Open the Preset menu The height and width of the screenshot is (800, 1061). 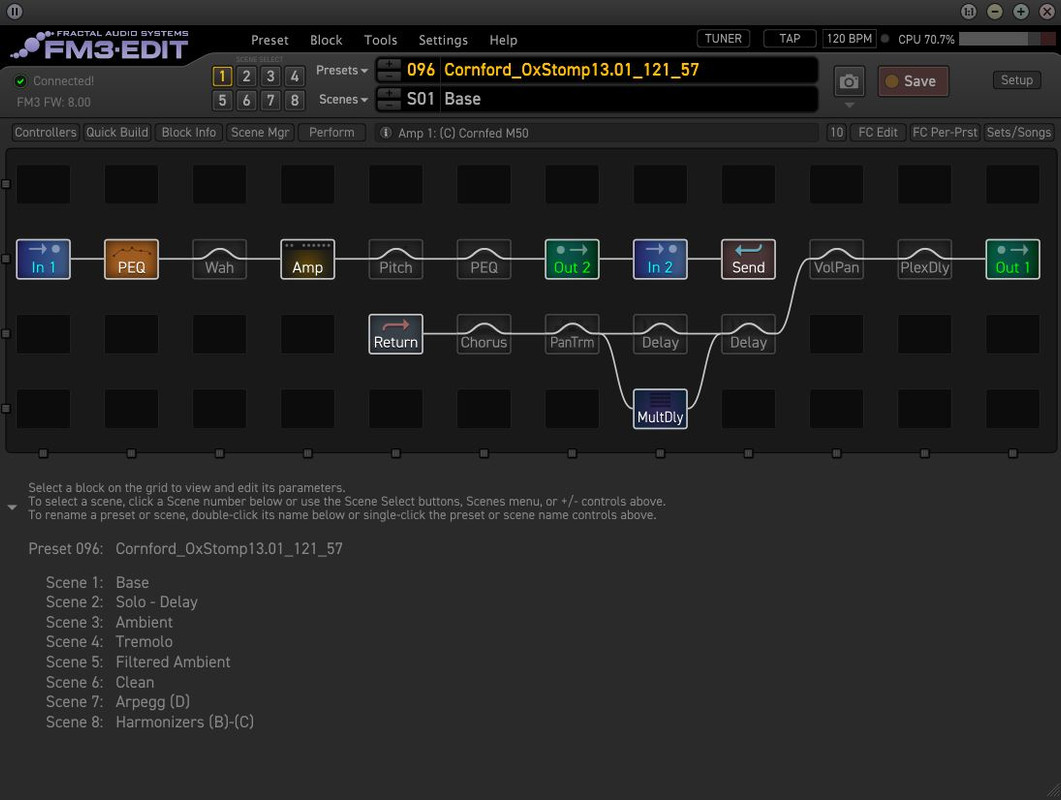click(x=269, y=40)
